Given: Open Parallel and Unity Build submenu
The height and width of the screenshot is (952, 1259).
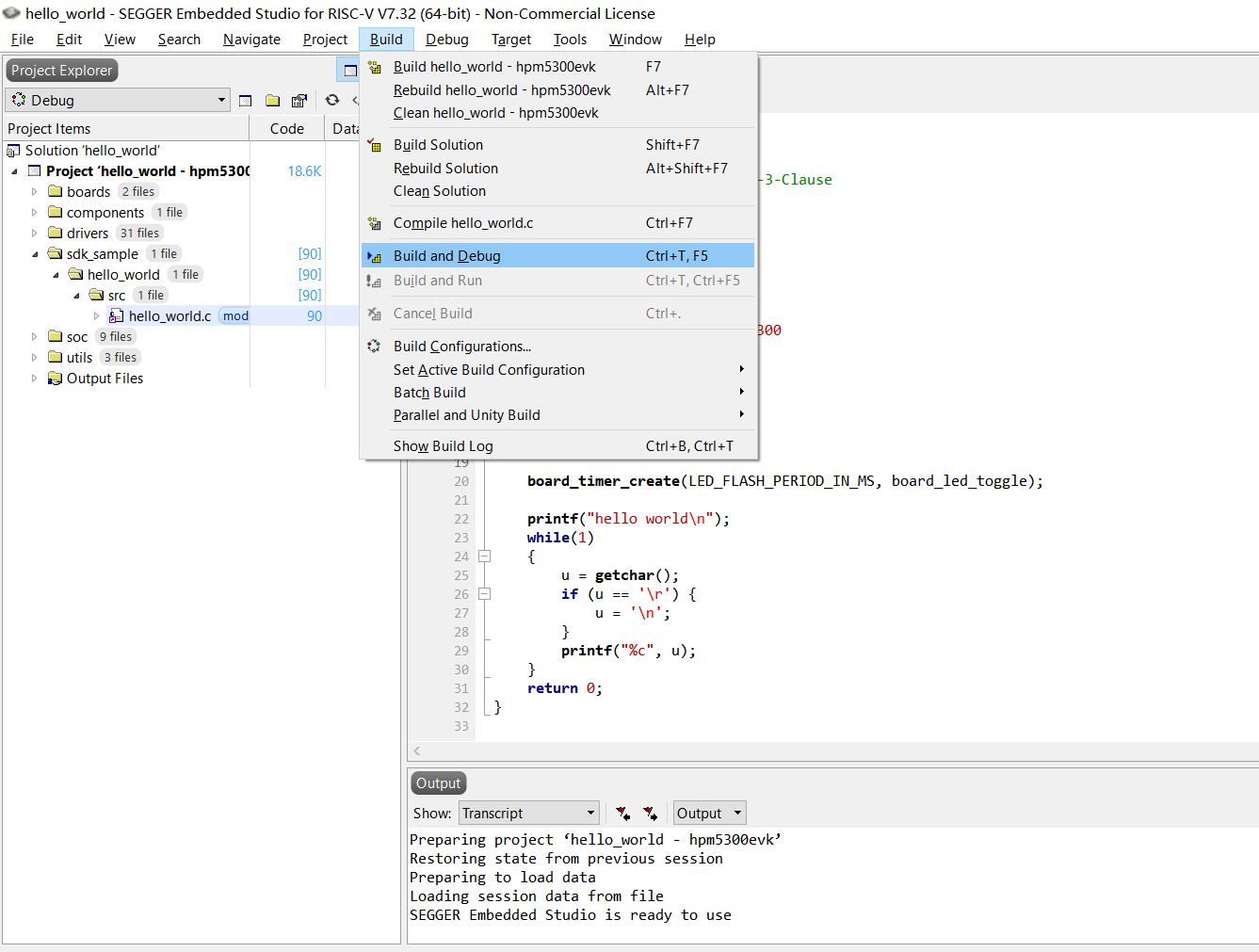Looking at the screenshot, I should click(x=557, y=415).
